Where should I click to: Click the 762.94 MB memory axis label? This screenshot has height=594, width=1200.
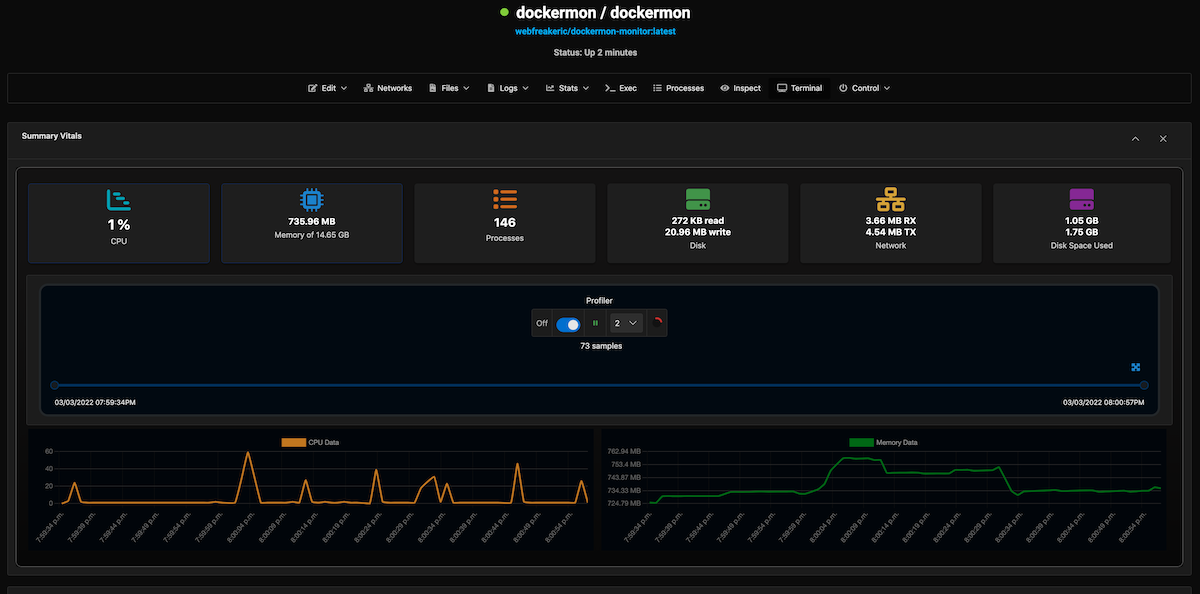click(626, 452)
